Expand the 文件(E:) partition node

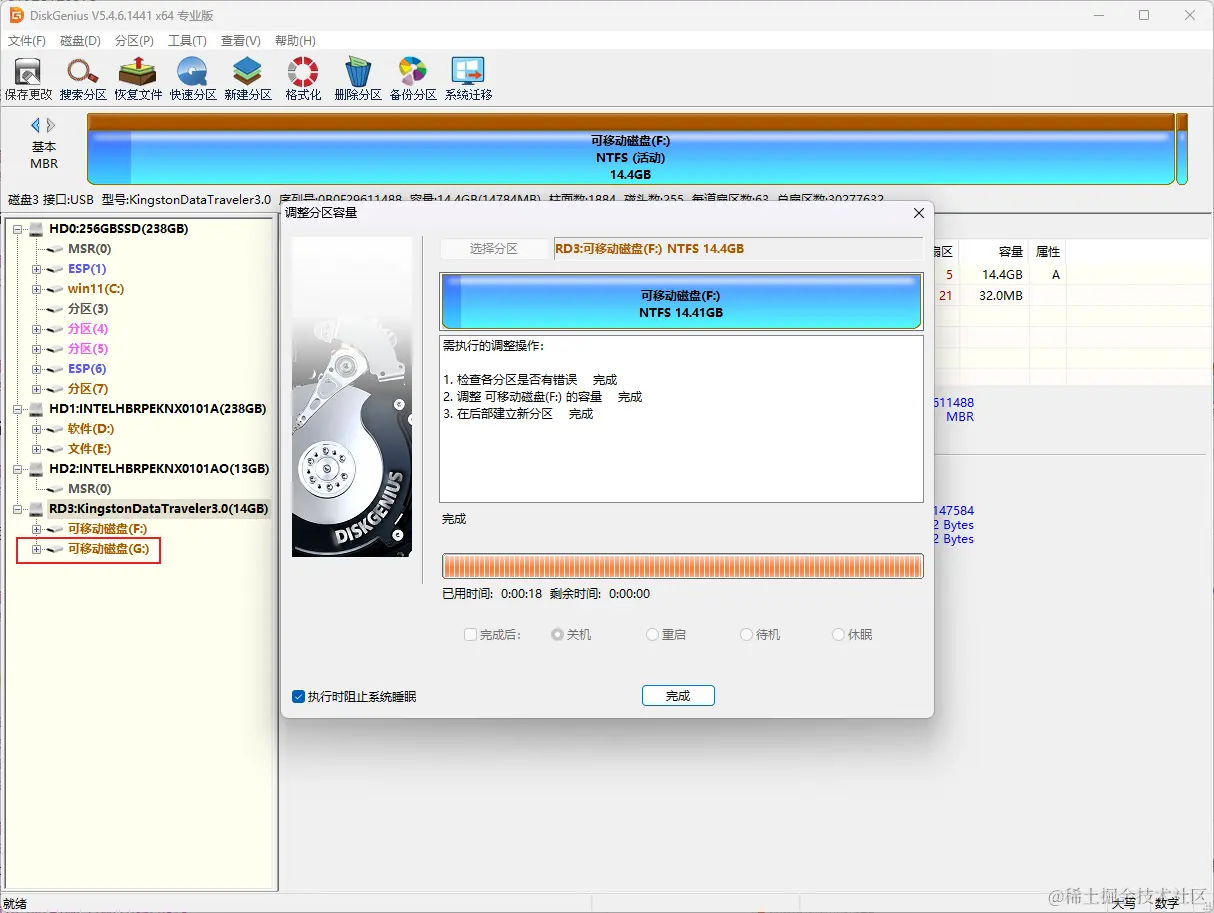pos(37,449)
